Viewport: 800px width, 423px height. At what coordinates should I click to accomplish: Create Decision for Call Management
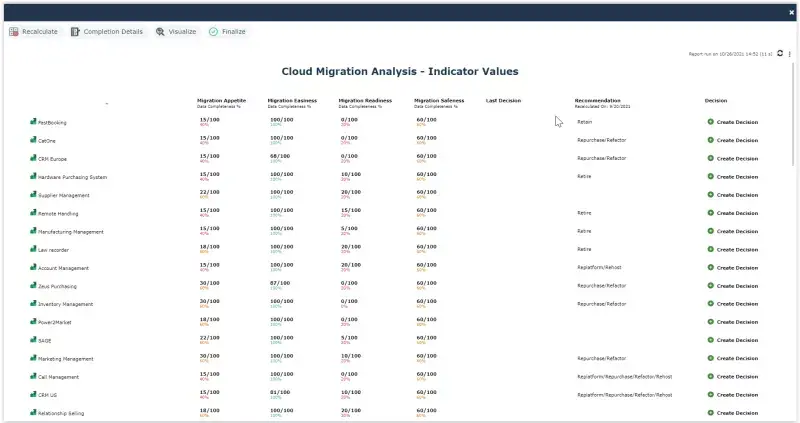[733, 377]
